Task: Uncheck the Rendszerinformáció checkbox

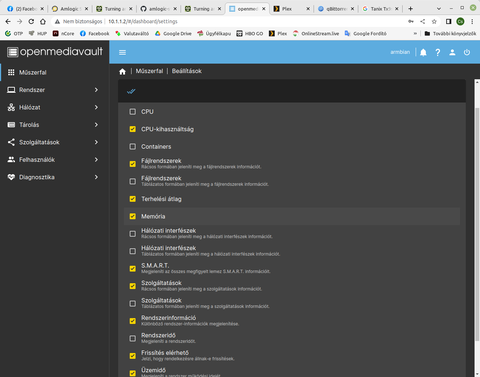Action: click(x=133, y=321)
